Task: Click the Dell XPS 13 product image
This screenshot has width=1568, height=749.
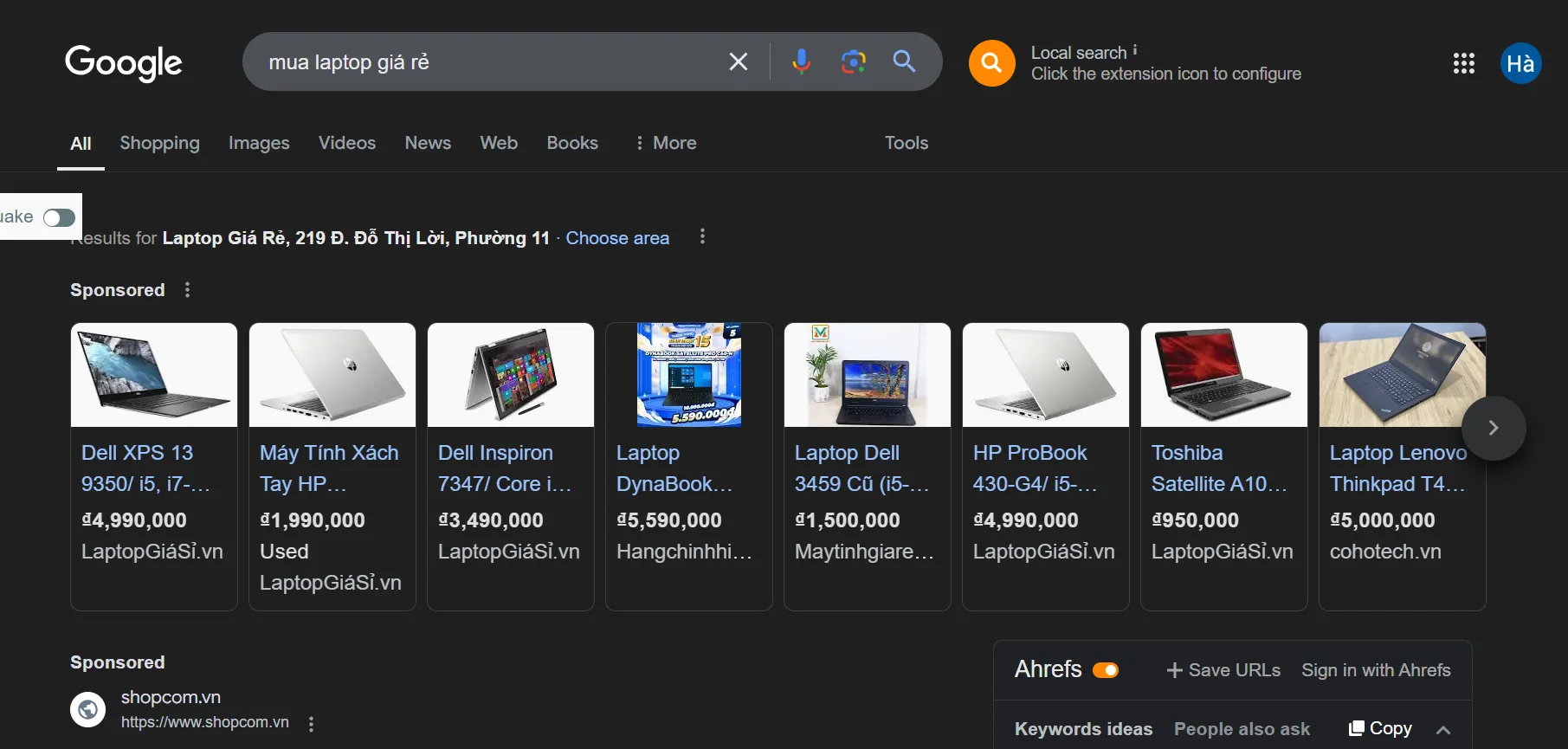Action: tap(154, 375)
